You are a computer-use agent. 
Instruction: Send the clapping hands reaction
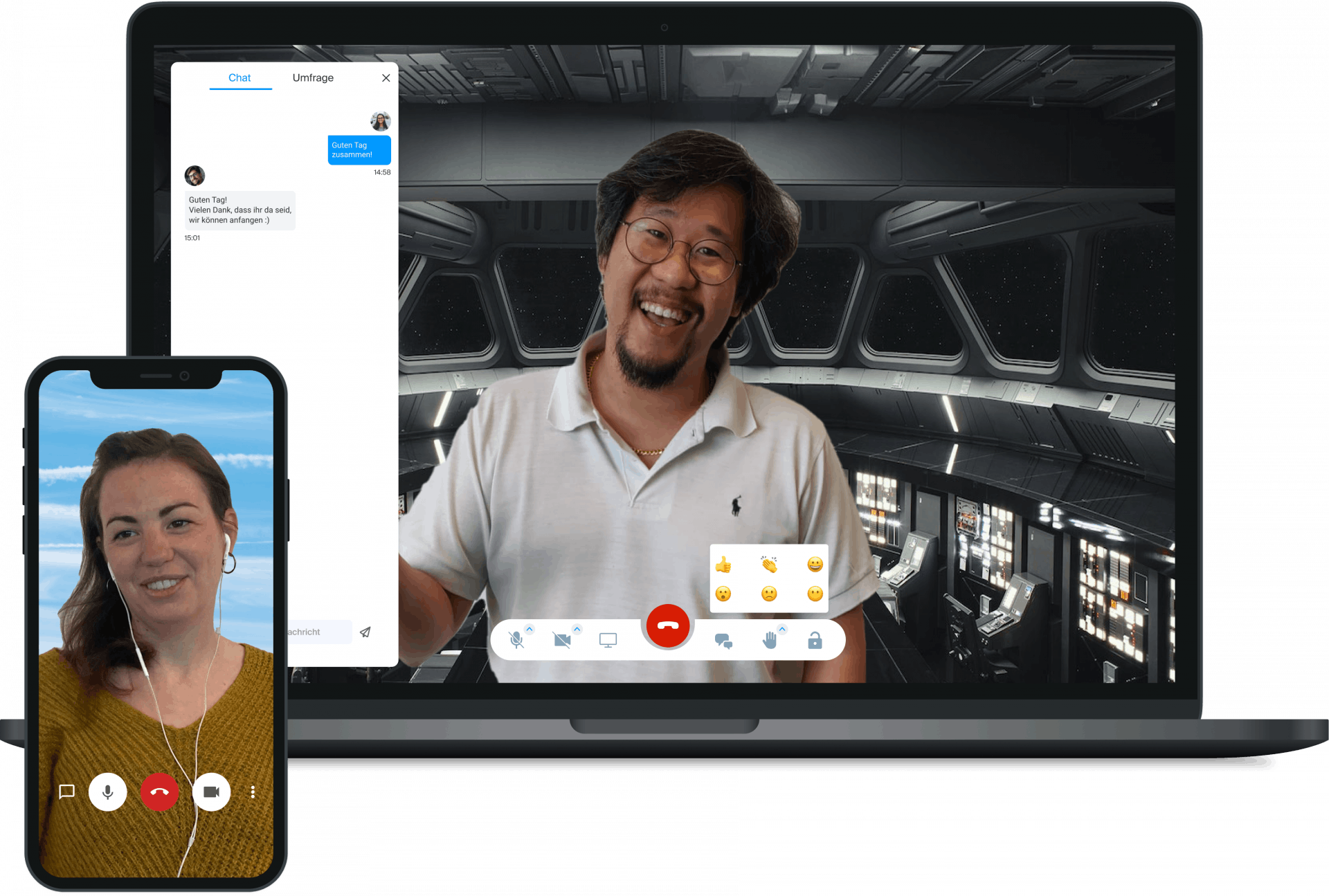coord(769,565)
